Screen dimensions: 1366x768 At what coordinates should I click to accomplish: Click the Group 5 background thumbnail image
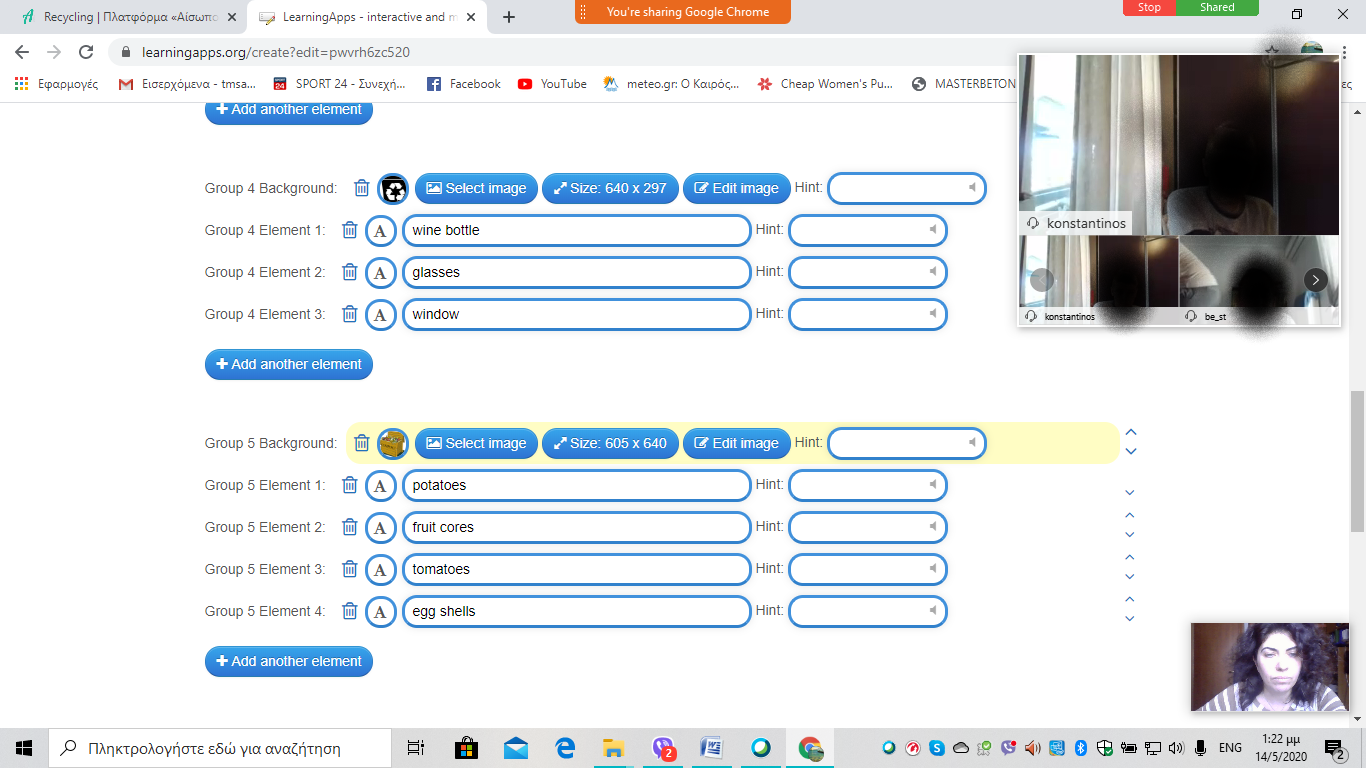(393, 443)
